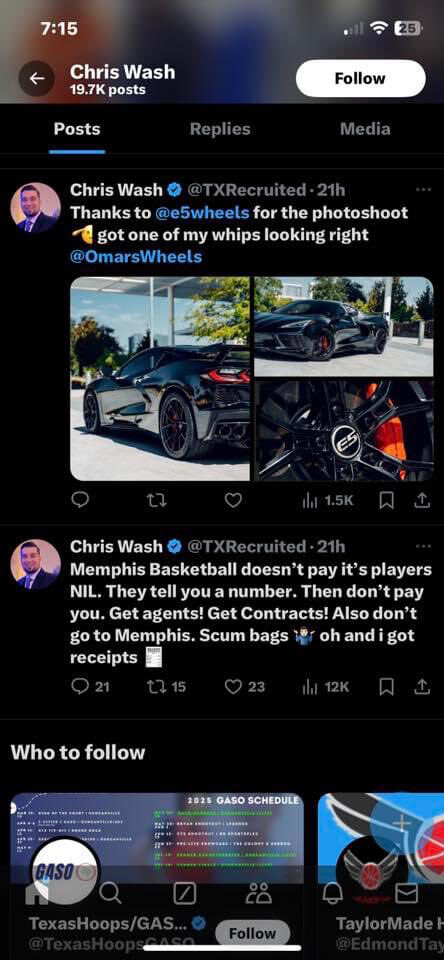Open more options on photoshoot post
This screenshot has height=960, width=444.
pos(423,190)
